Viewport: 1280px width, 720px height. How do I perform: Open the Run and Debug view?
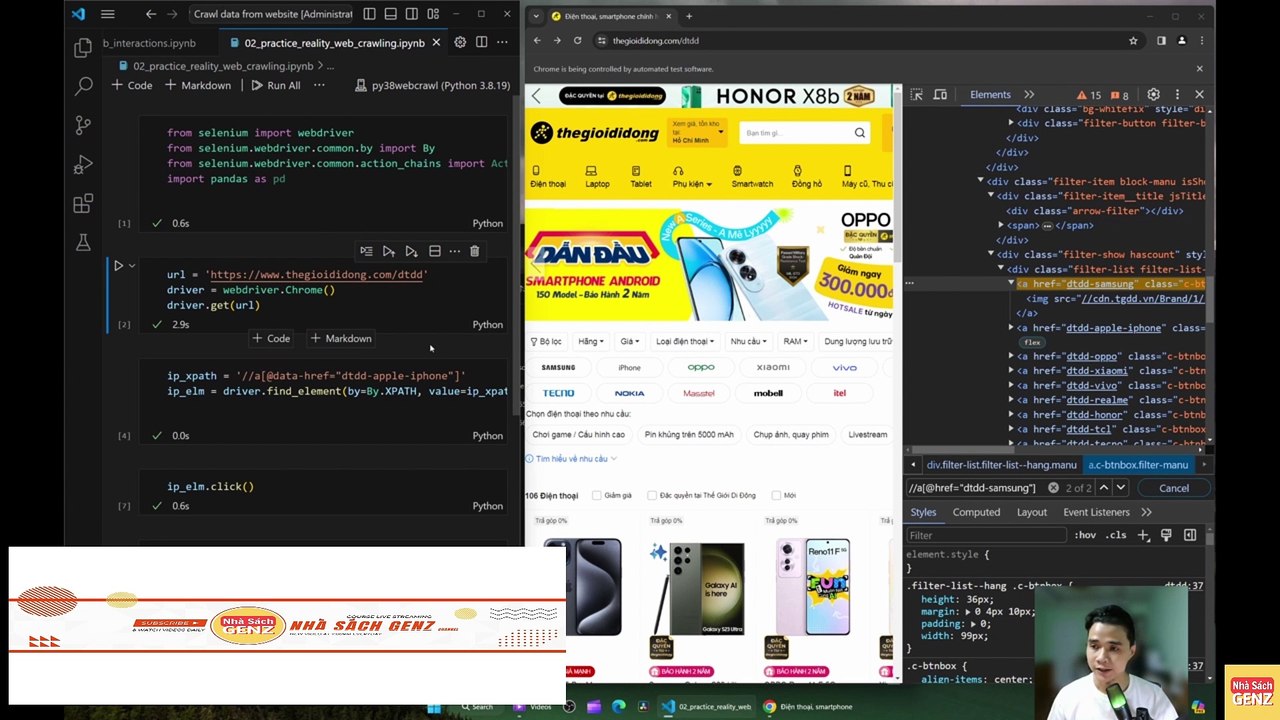click(83, 164)
